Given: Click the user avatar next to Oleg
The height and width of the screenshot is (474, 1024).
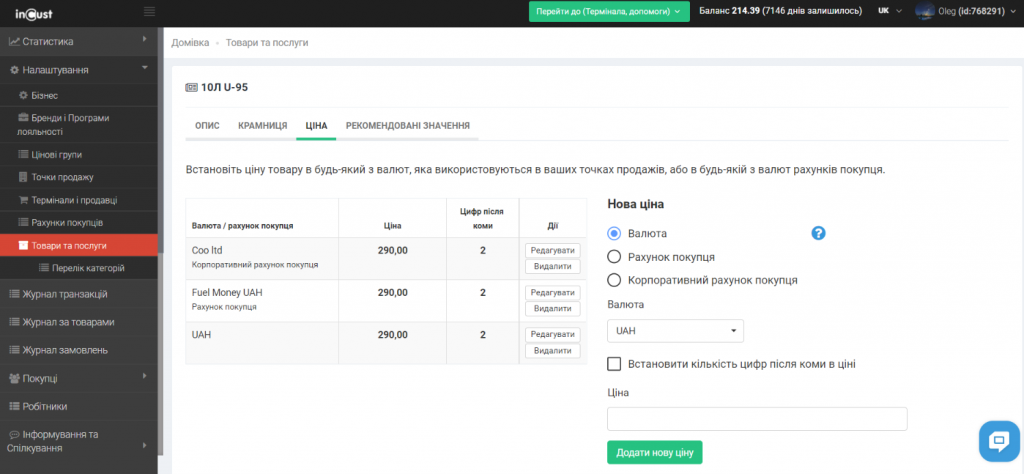Looking at the screenshot, I should click(x=922, y=11).
